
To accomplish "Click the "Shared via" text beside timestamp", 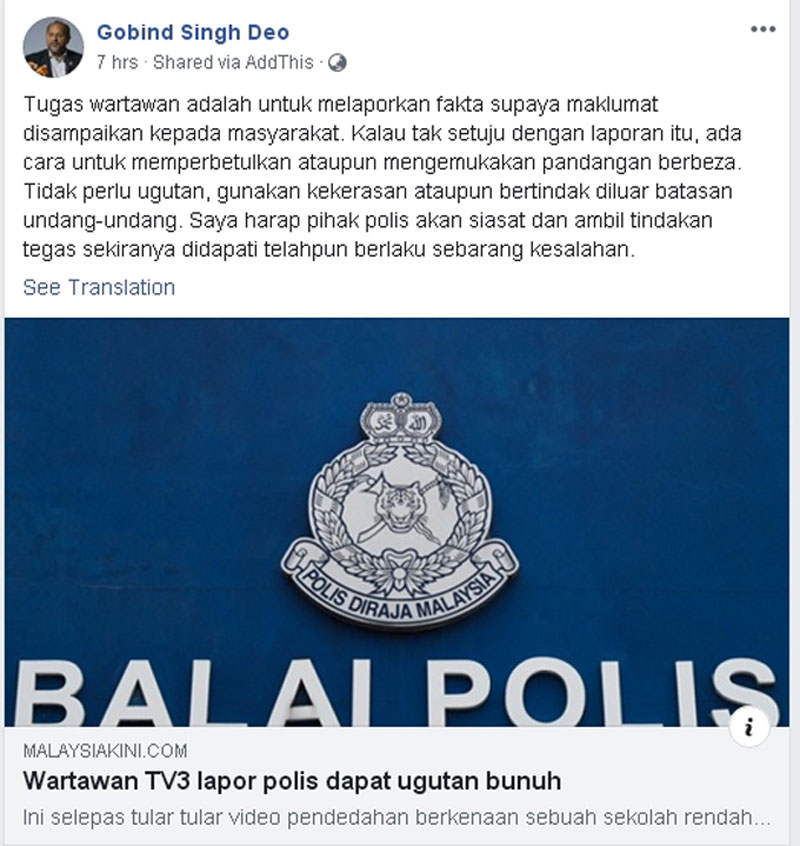I will coord(197,63).
